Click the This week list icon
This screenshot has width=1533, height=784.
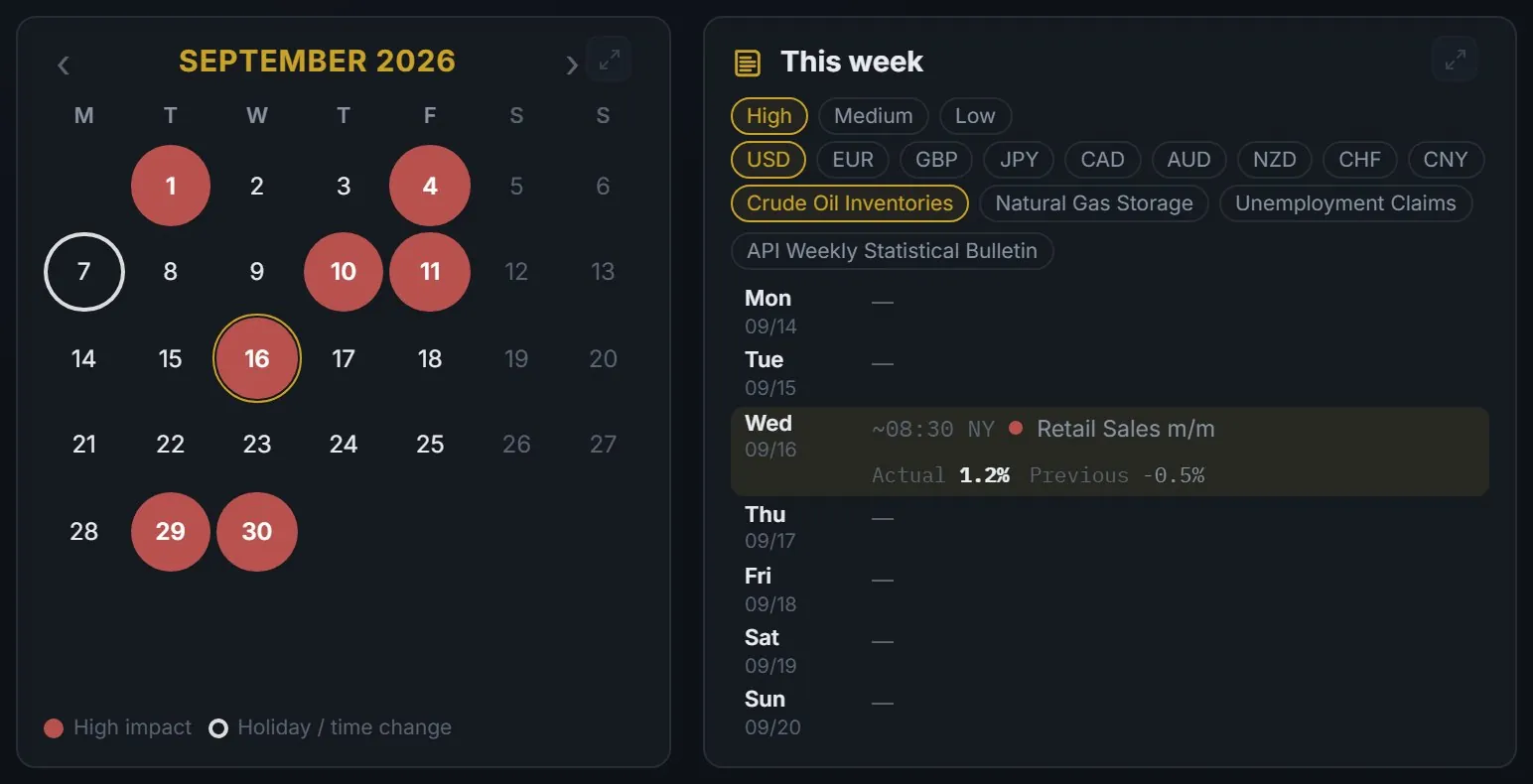tap(747, 63)
